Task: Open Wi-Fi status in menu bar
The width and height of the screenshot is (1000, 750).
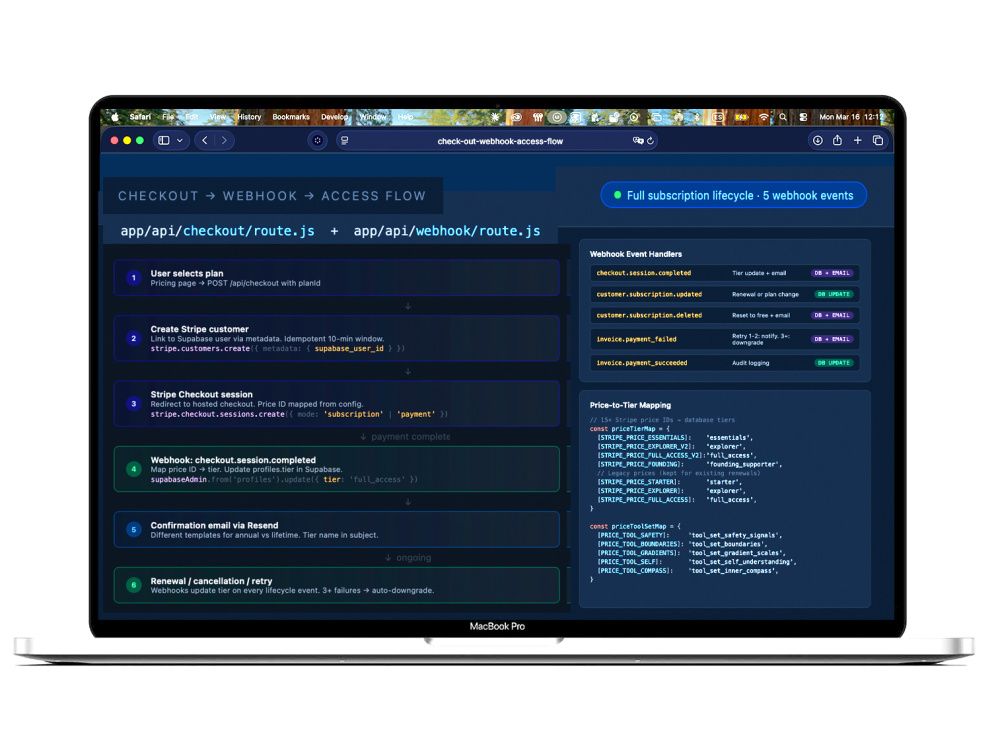Action: pos(763,117)
